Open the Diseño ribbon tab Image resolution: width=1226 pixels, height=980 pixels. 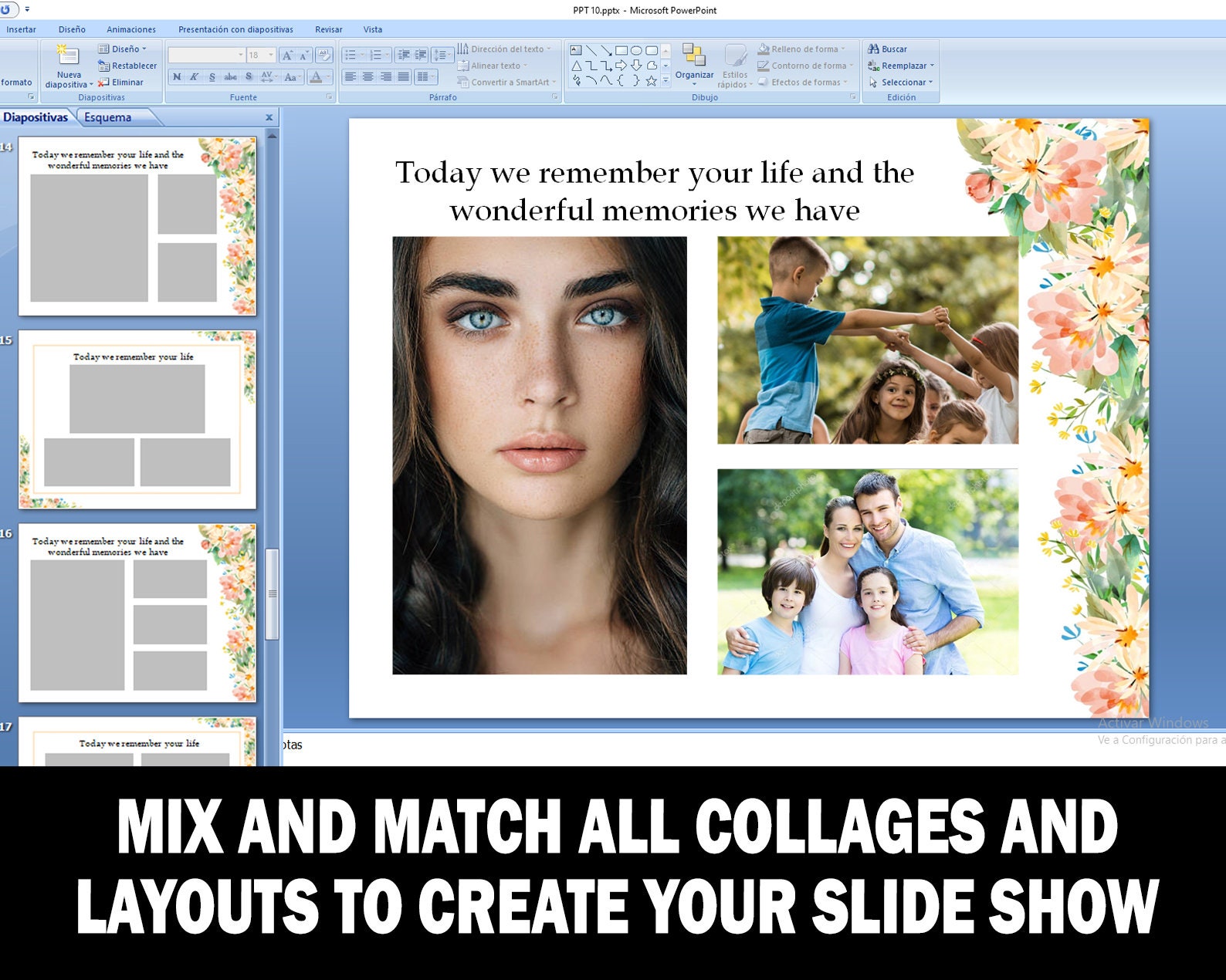(x=72, y=29)
